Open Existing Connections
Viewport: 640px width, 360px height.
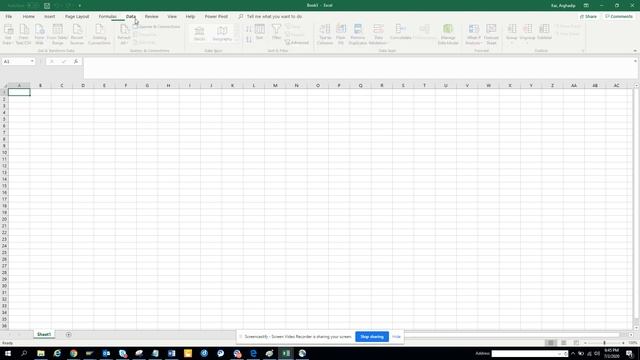point(99,34)
